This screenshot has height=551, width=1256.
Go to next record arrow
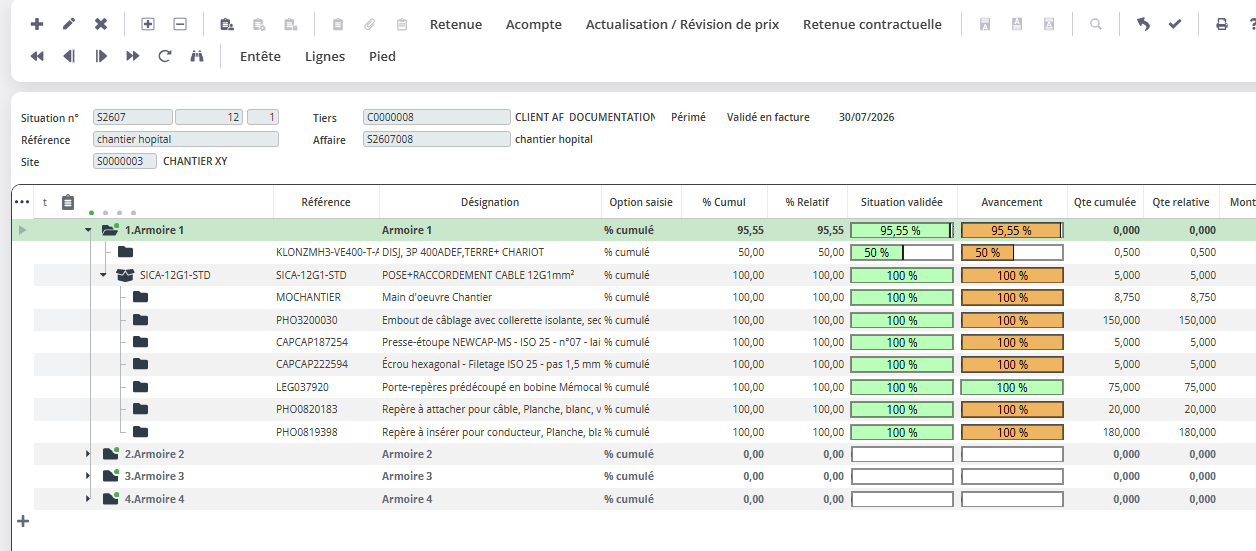pyautogui.click(x=101, y=57)
